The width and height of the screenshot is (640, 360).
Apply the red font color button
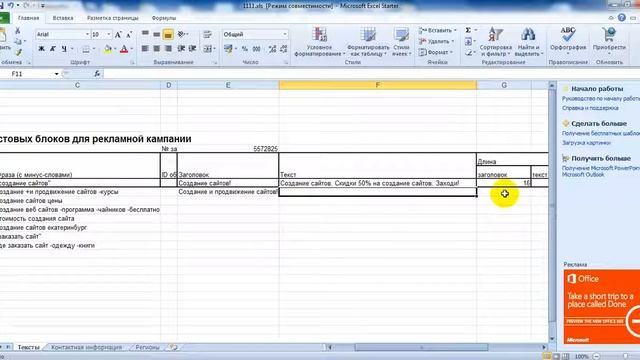tap(124, 49)
